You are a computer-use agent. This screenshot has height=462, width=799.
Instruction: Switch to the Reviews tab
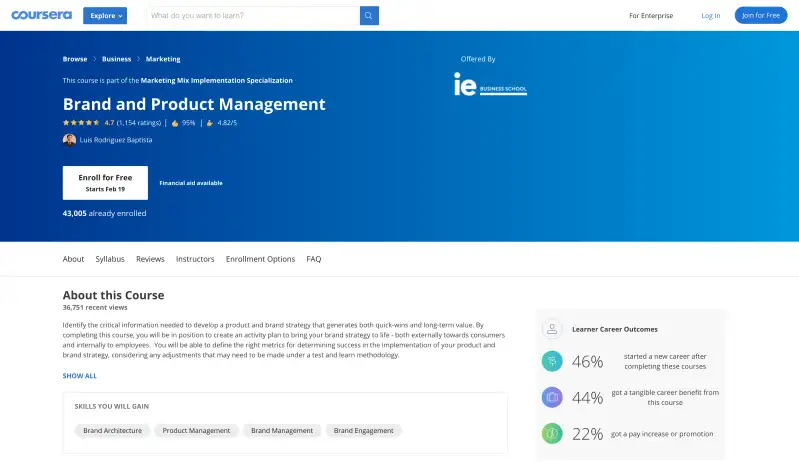point(150,259)
